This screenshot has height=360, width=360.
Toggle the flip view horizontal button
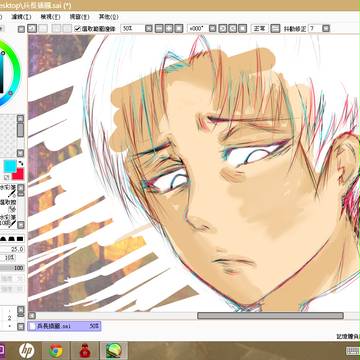[275, 29]
